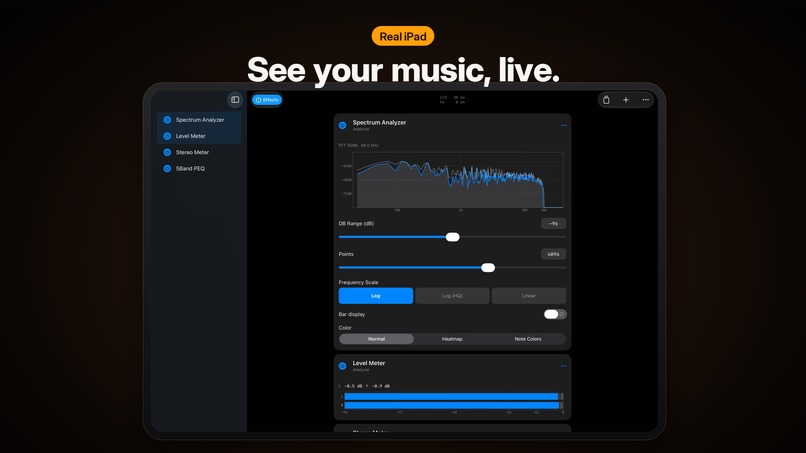Click the latency readout in top bar
The image size is (806, 453).
coord(452,100)
